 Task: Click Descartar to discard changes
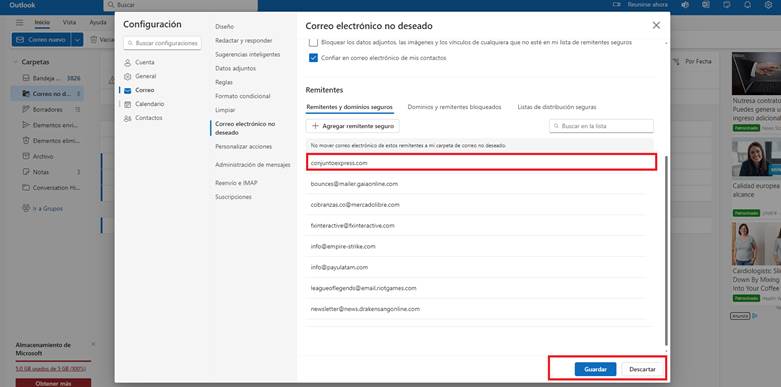tap(642, 370)
